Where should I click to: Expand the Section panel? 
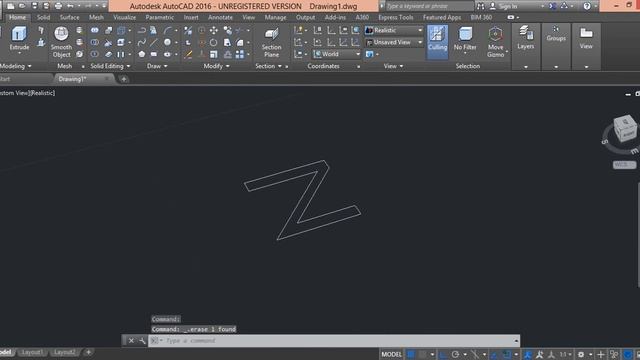[x=268, y=66]
